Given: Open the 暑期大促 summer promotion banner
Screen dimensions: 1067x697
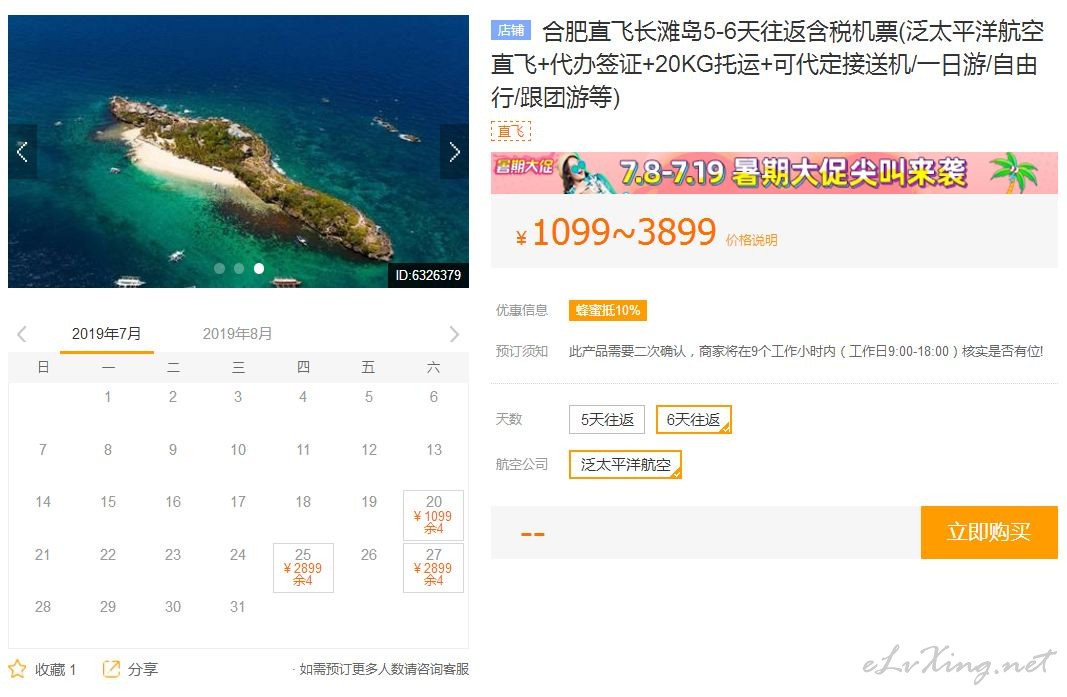Looking at the screenshot, I should click(774, 173).
